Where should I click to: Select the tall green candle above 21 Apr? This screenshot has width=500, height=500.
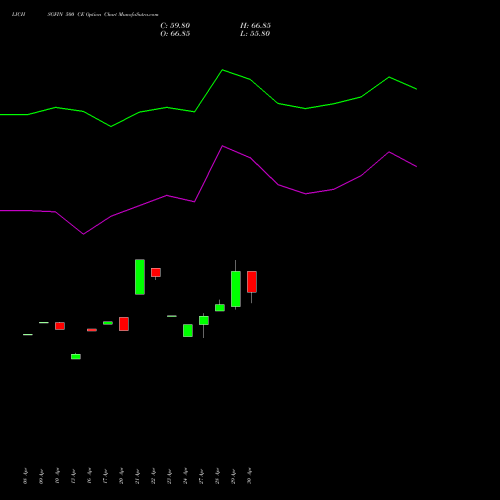pos(140,277)
